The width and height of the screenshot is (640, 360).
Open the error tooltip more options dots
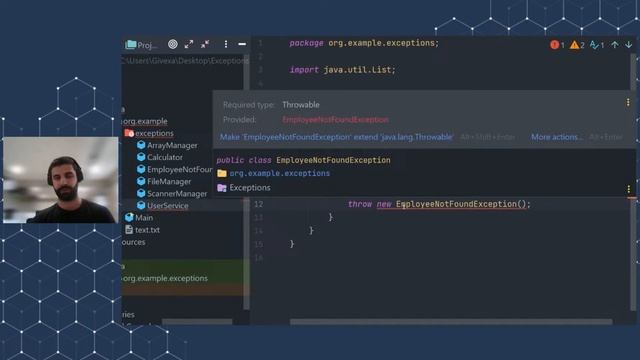[628, 102]
